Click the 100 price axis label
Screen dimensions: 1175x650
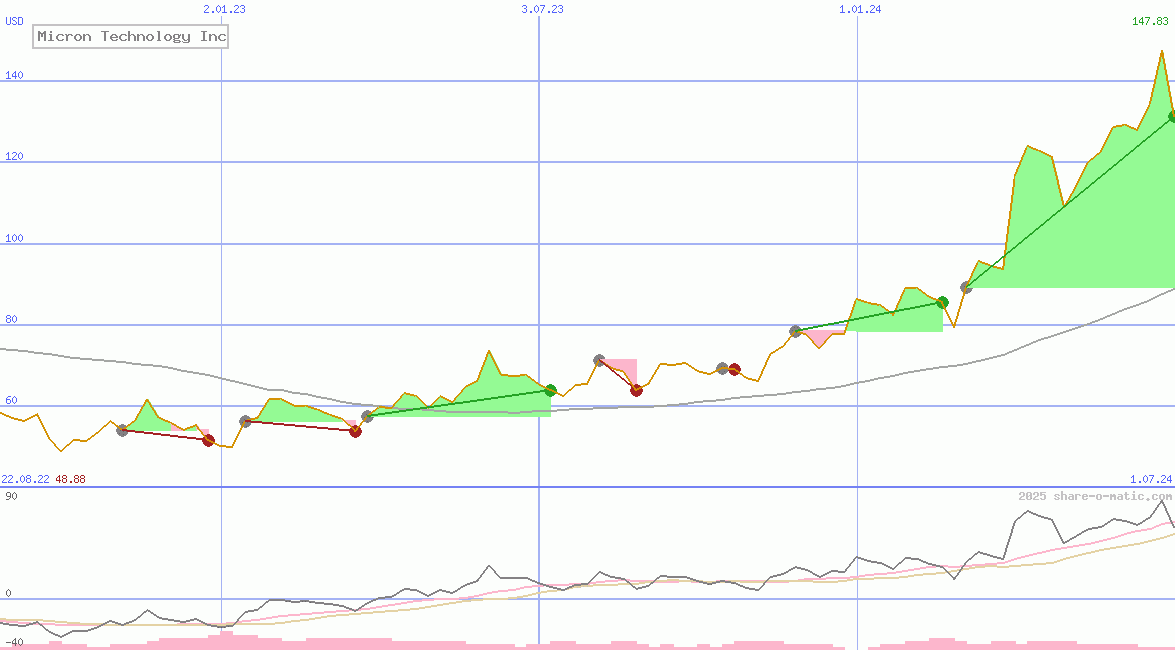(14, 238)
